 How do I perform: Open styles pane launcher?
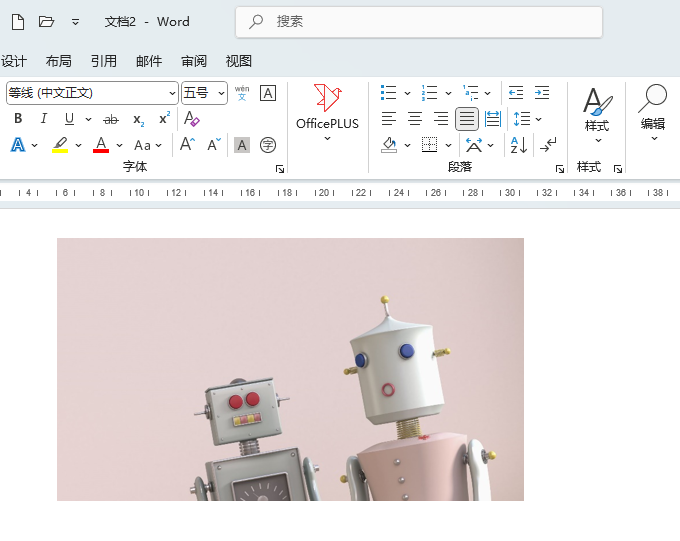click(618, 169)
